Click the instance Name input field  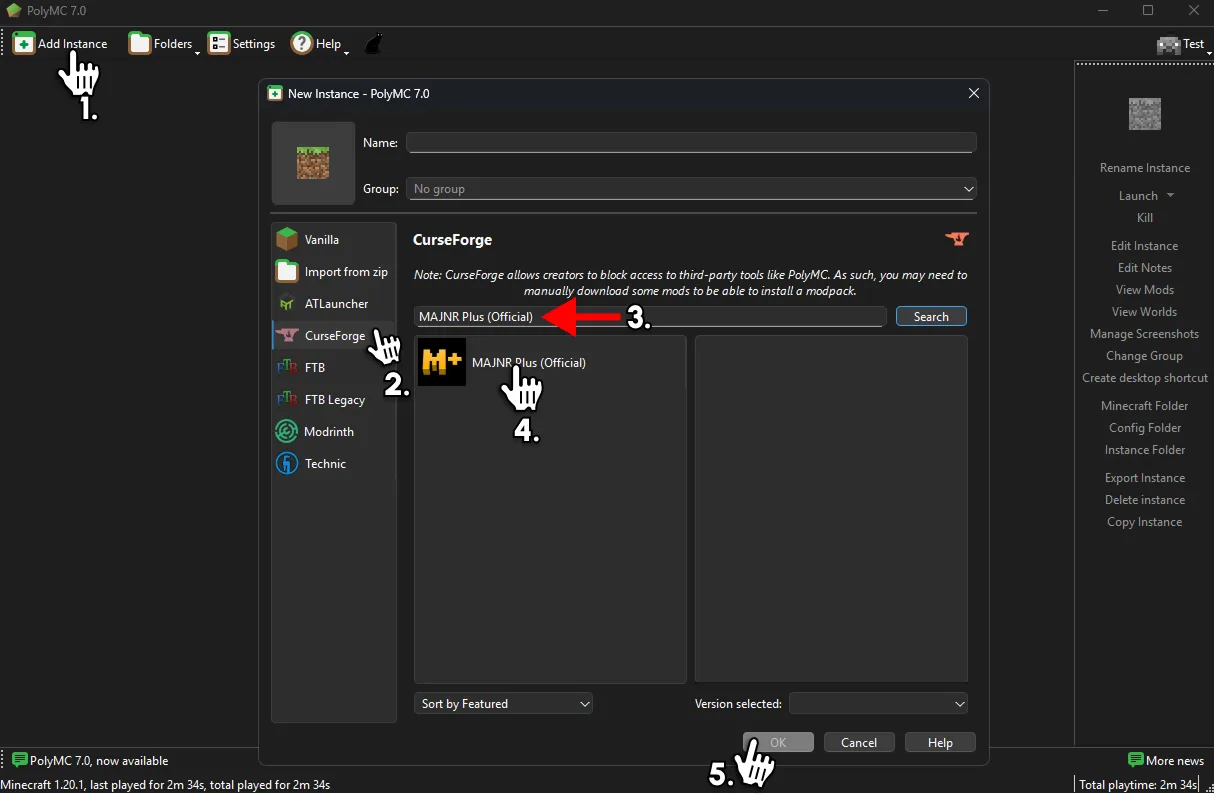(691, 143)
